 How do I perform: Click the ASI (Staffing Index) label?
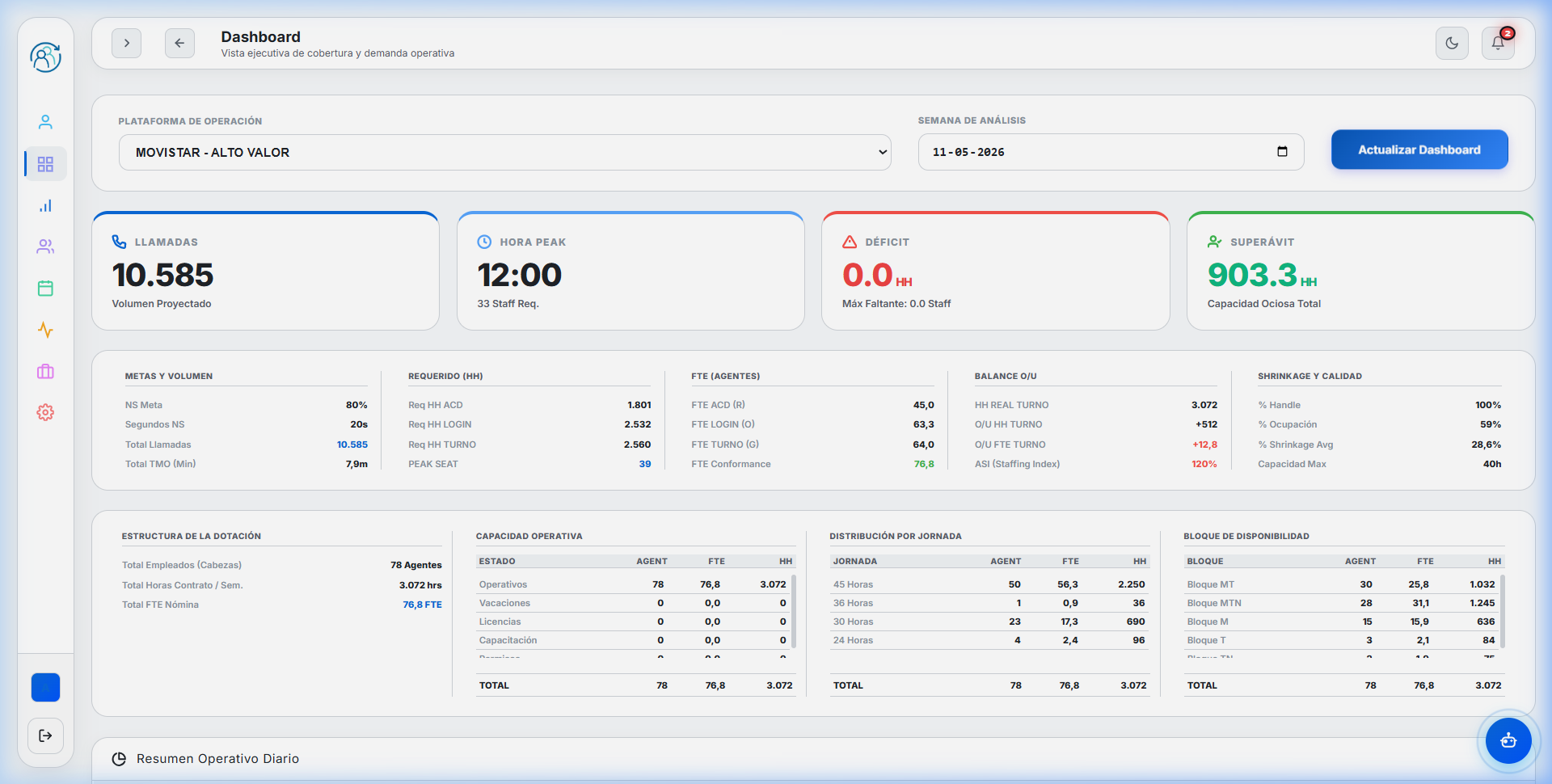[x=1017, y=464]
